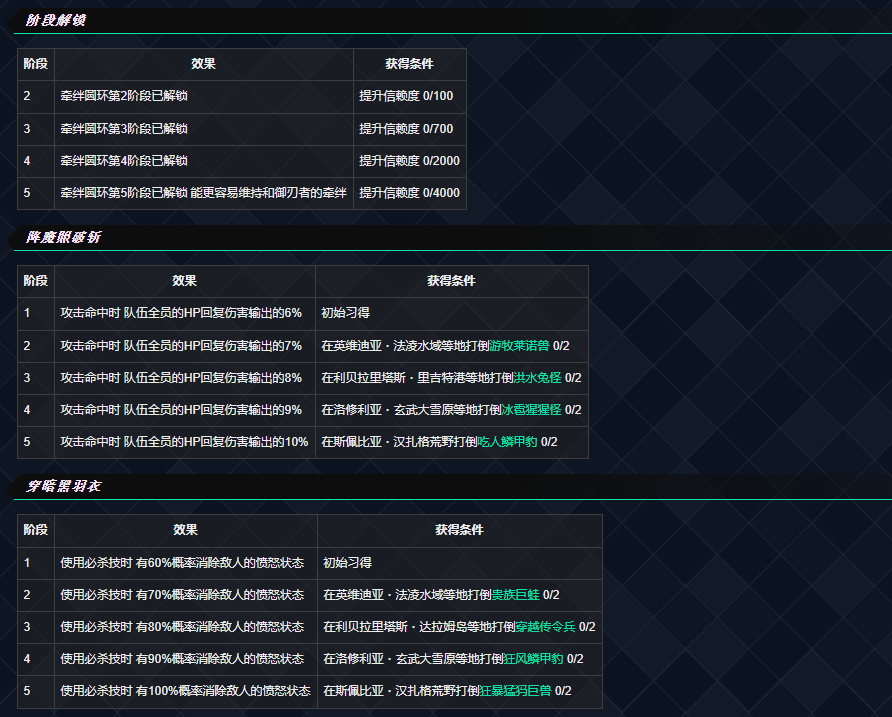Follow the 吃人鳞甲豹 link
The image size is (892, 717).
(507, 441)
